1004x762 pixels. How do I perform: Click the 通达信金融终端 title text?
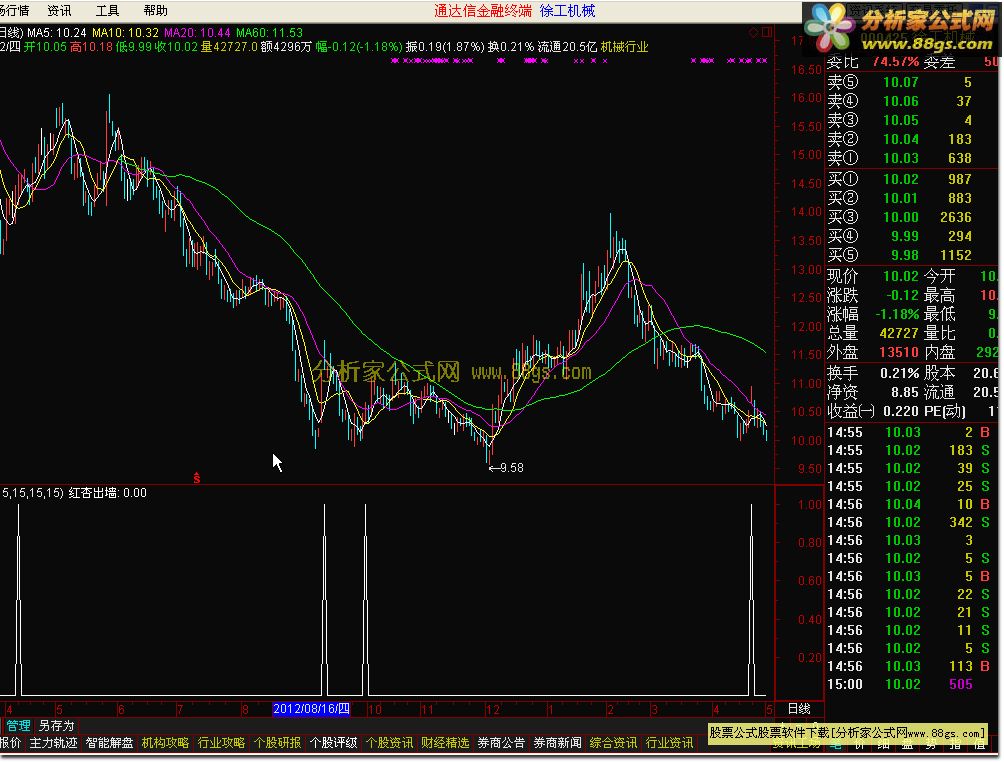click(x=483, y=11)
